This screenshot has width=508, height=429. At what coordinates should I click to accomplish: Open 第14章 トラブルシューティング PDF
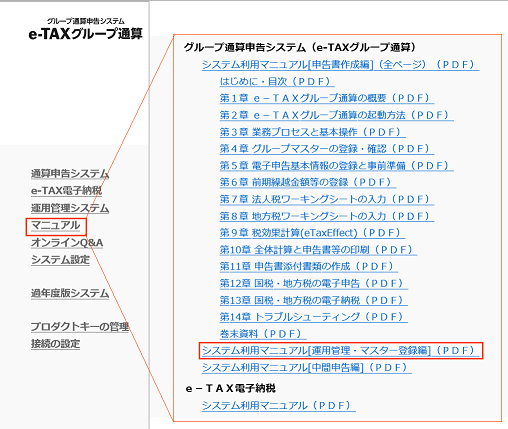[x=314, y=317]
